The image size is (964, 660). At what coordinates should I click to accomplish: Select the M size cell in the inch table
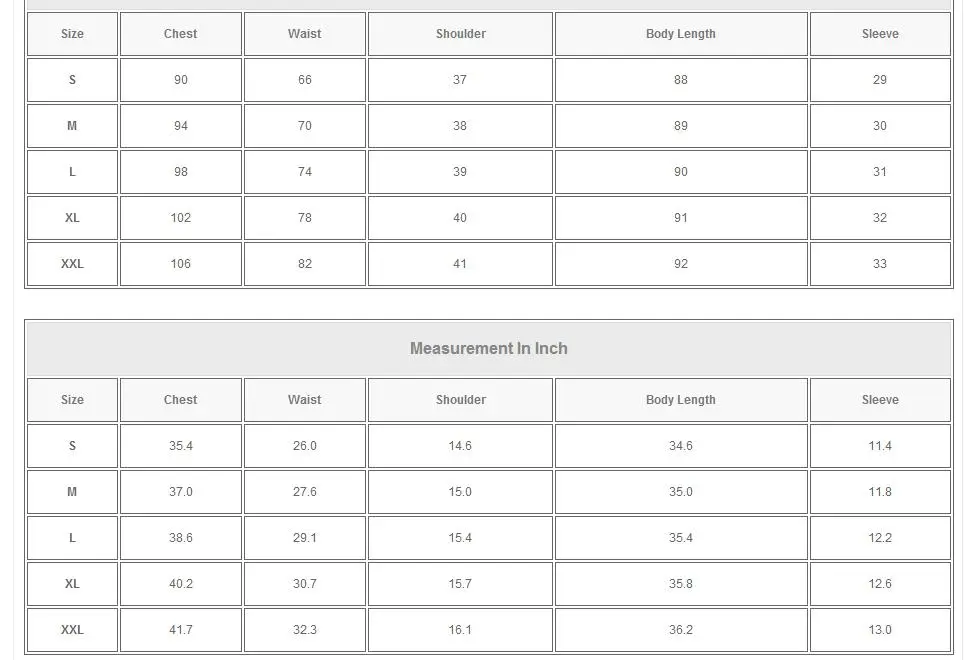[x=72, y=492]
